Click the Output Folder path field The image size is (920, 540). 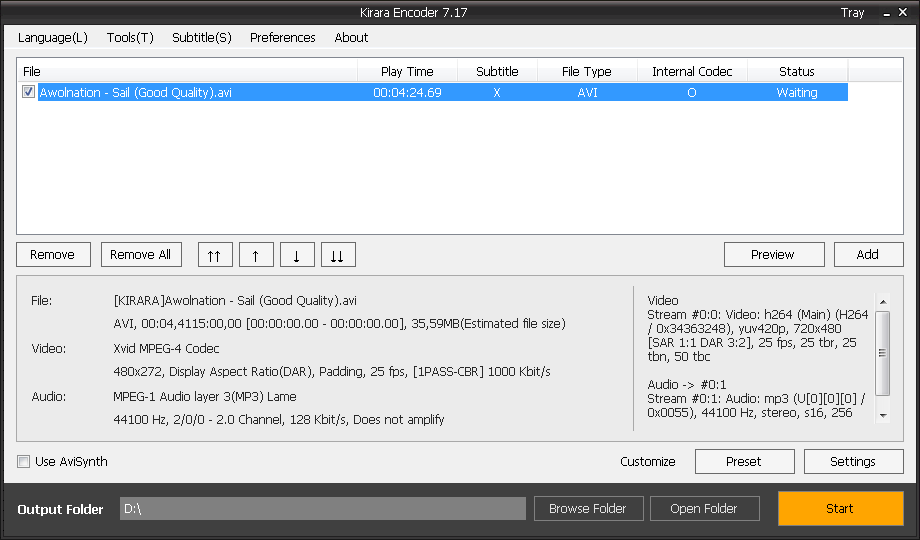323,508
